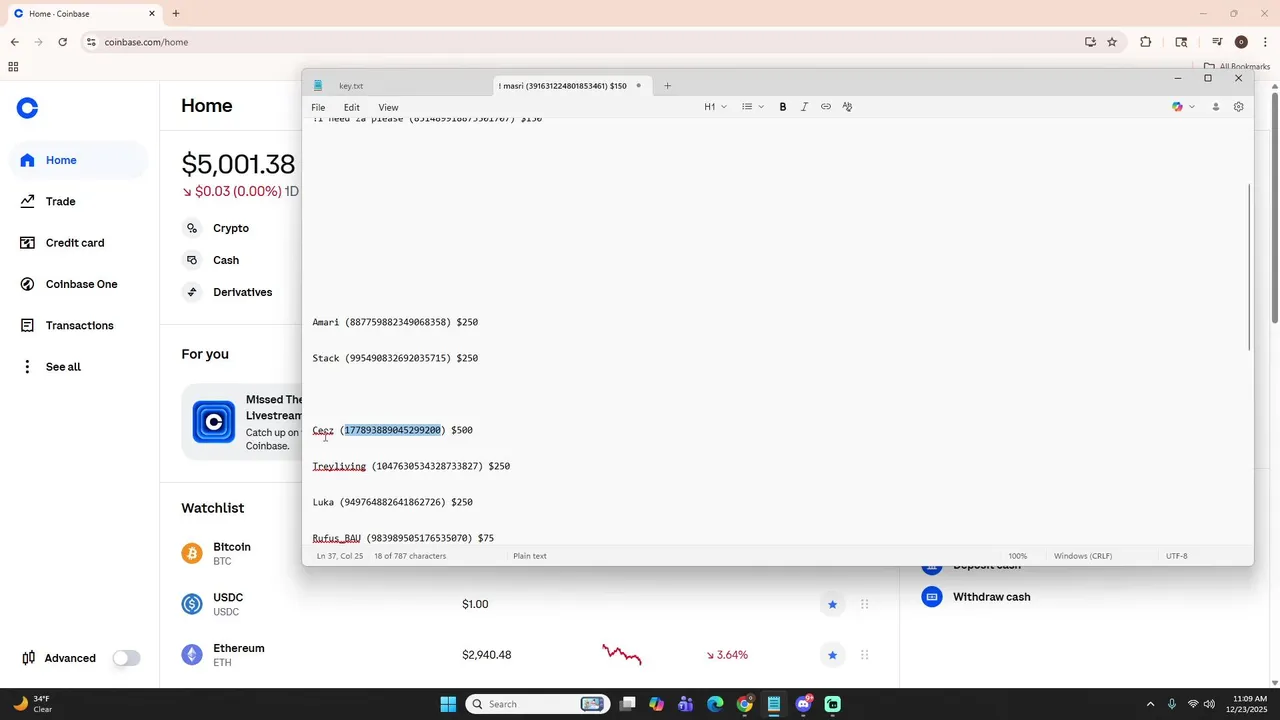
Task: Open Task View on the taskbar
Action: pyautogui.click(x=627, y=704)
